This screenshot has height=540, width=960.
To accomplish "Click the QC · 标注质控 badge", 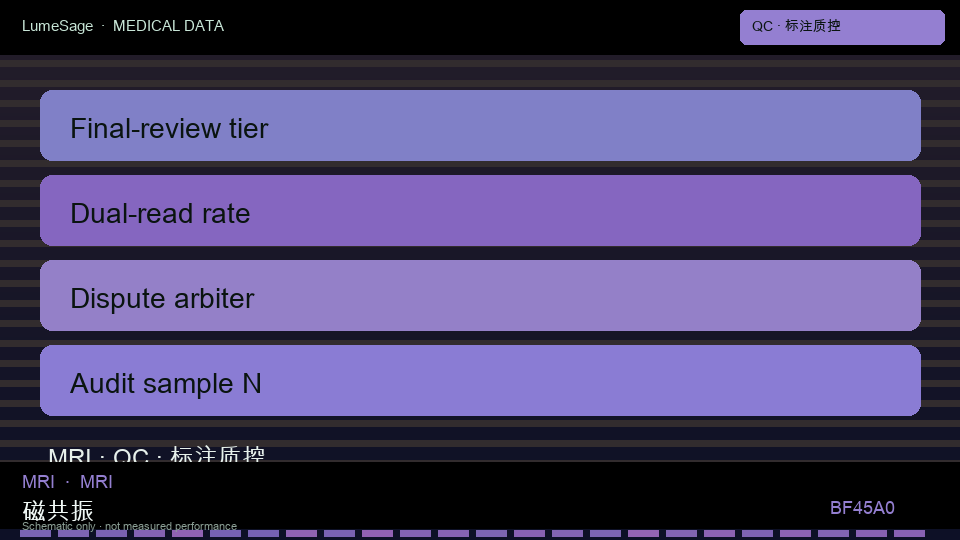I will click(842, 27).
